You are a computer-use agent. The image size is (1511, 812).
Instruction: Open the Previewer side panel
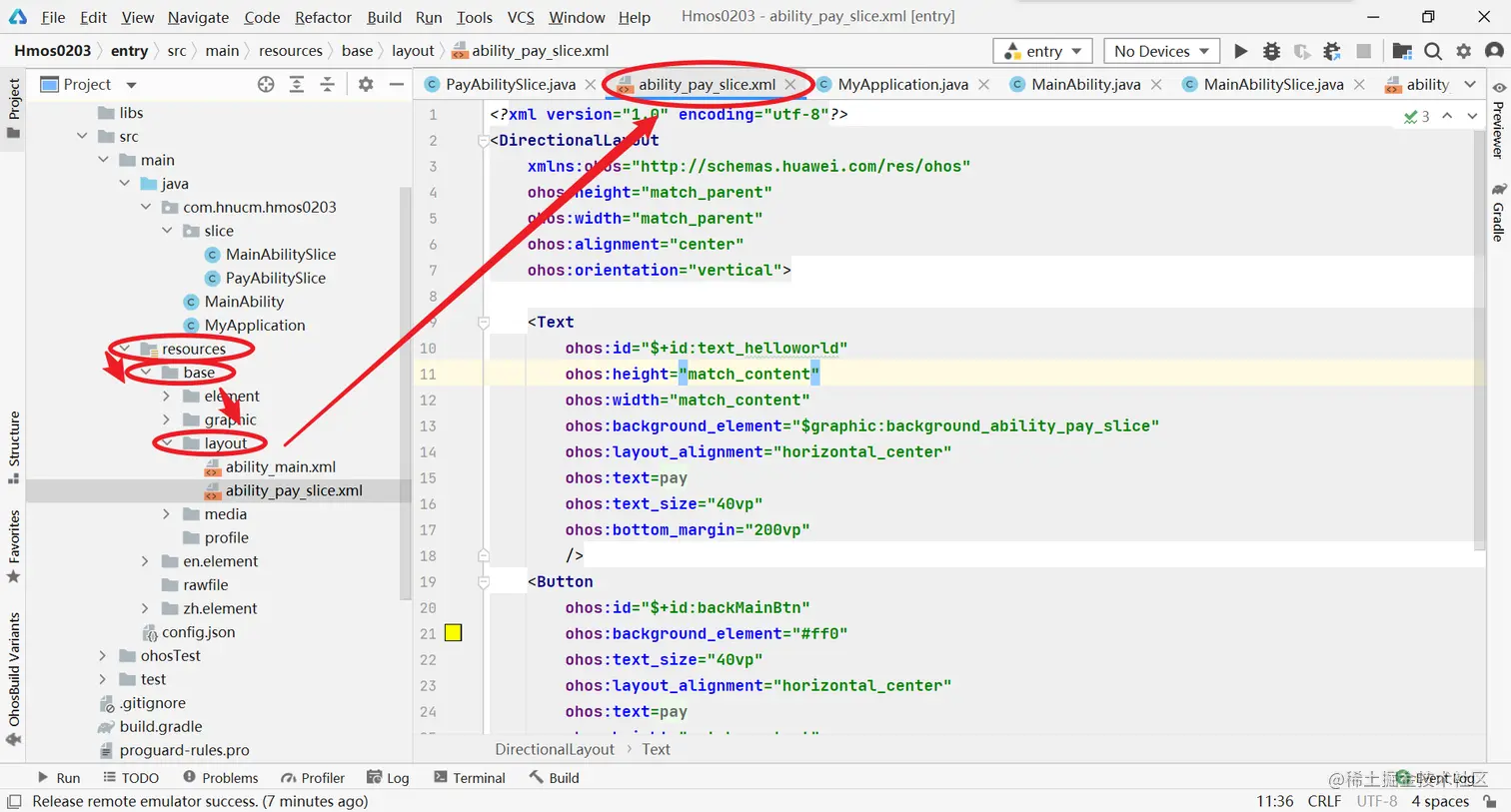tap(1498, 120)
